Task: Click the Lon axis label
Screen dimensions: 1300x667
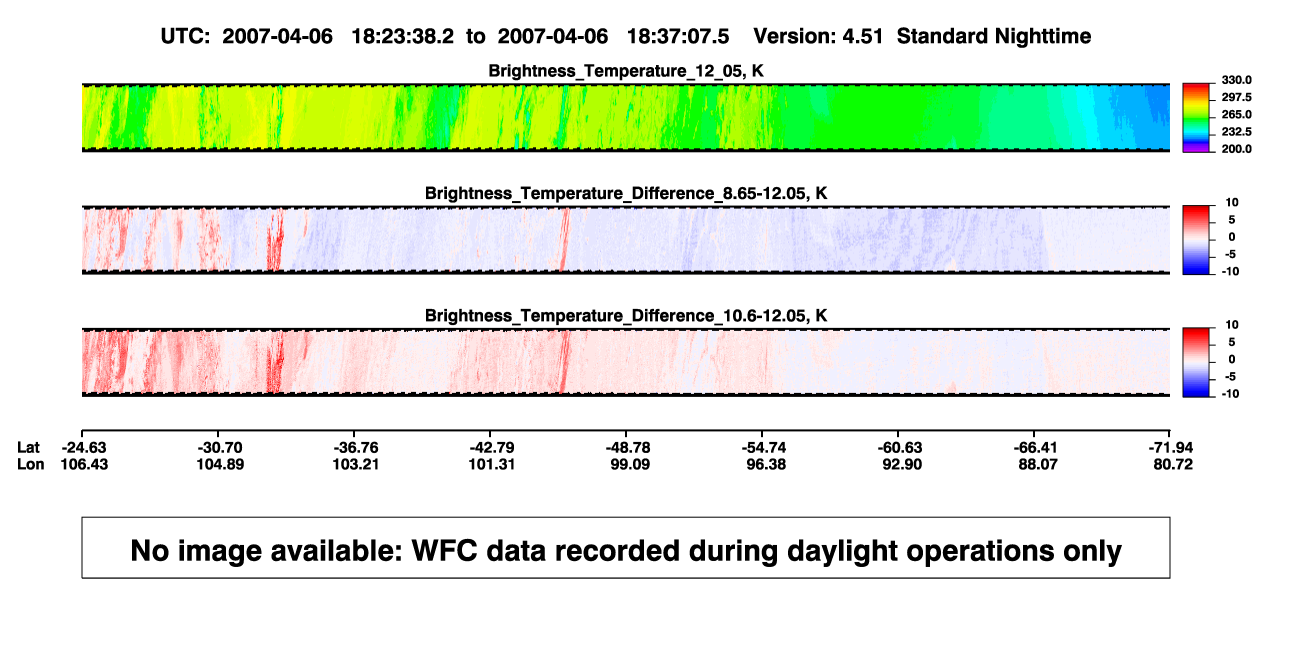Action: tap(30, 464)
